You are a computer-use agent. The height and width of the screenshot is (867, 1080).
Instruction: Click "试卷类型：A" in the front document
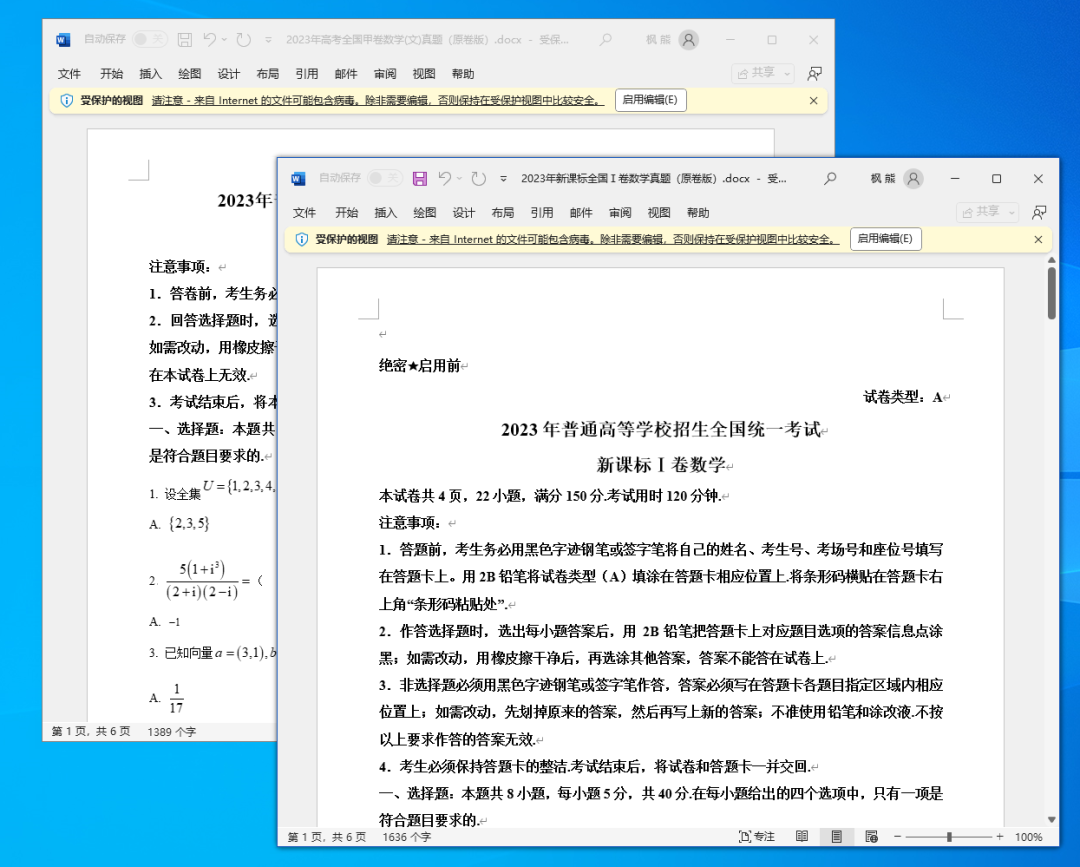(903, 397)
